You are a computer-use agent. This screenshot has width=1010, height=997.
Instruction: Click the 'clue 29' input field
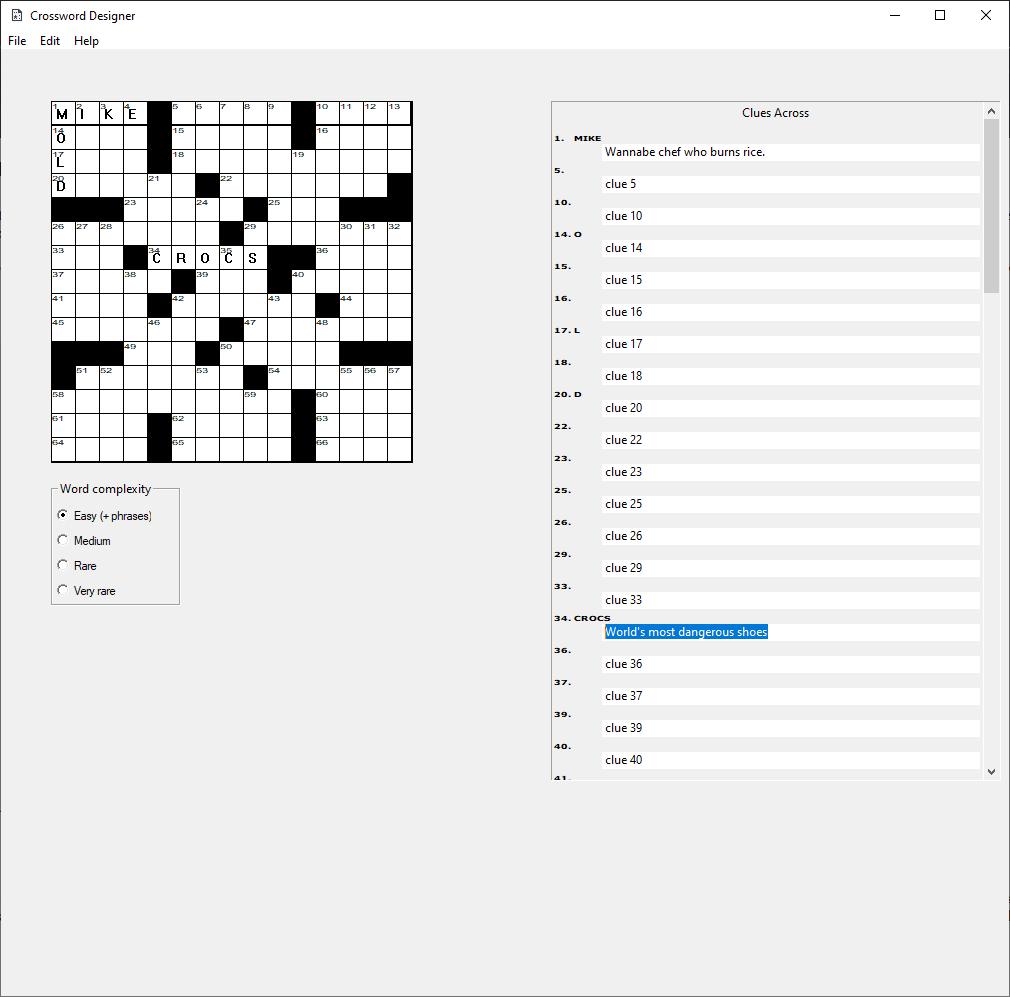[x=791, y=568]
